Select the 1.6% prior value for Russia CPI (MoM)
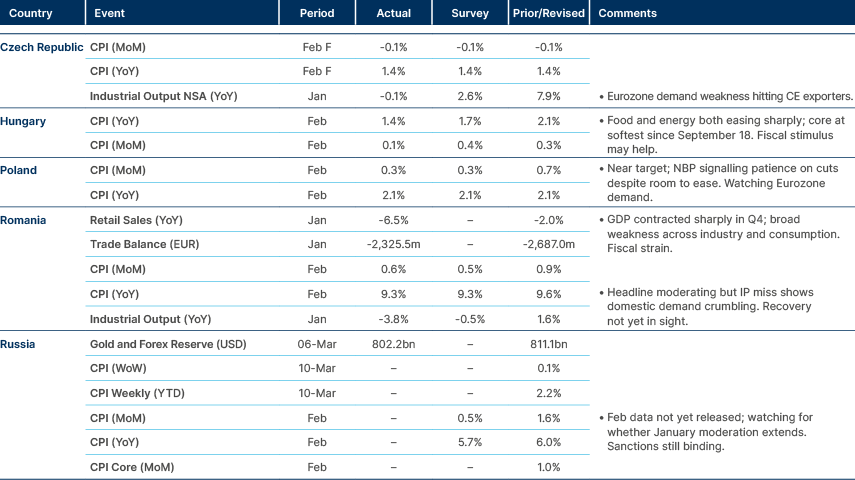Viewport: 855px width, 480px height. coord(549,418)
